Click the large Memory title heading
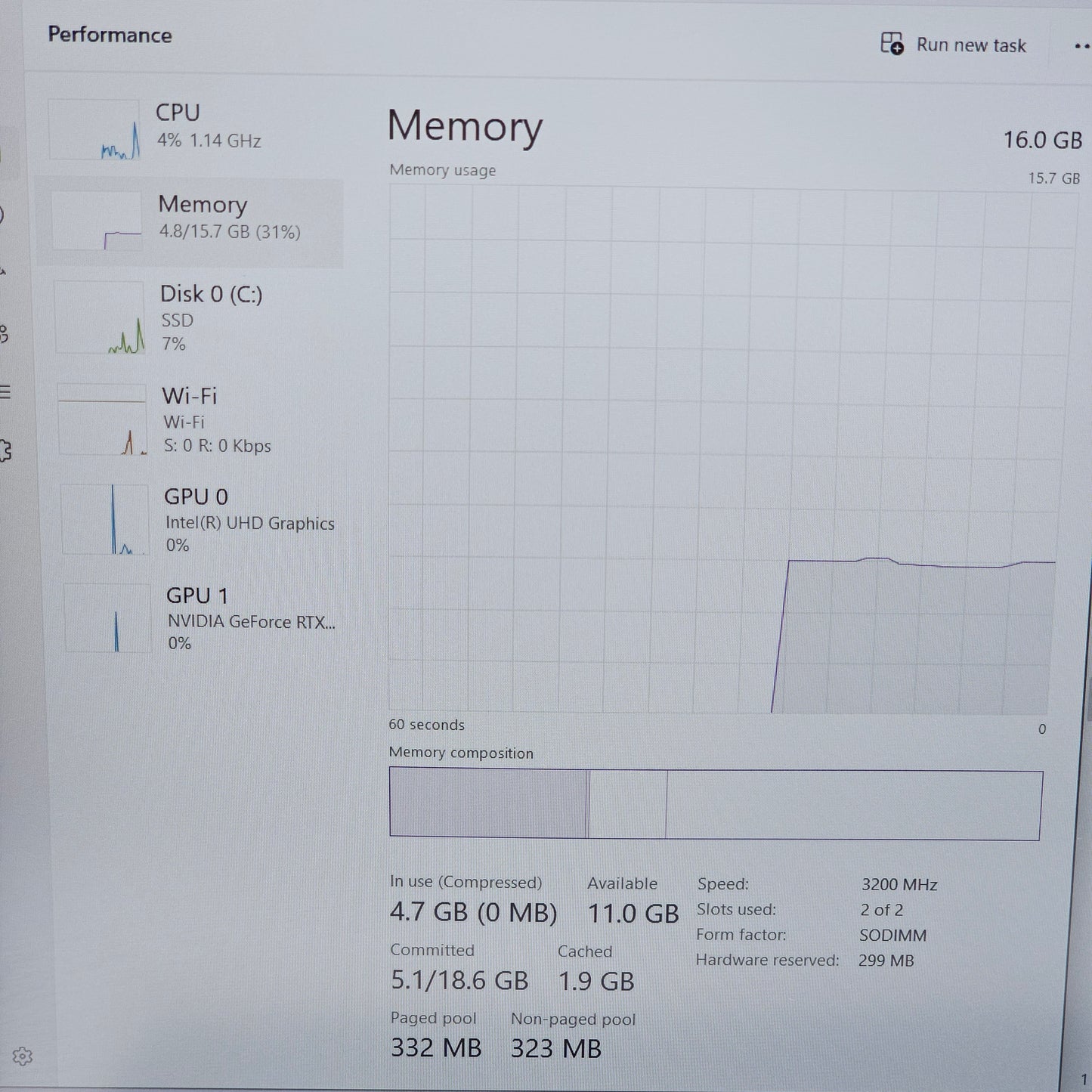Screen dimensions: 1092x1092 point(465,126)
